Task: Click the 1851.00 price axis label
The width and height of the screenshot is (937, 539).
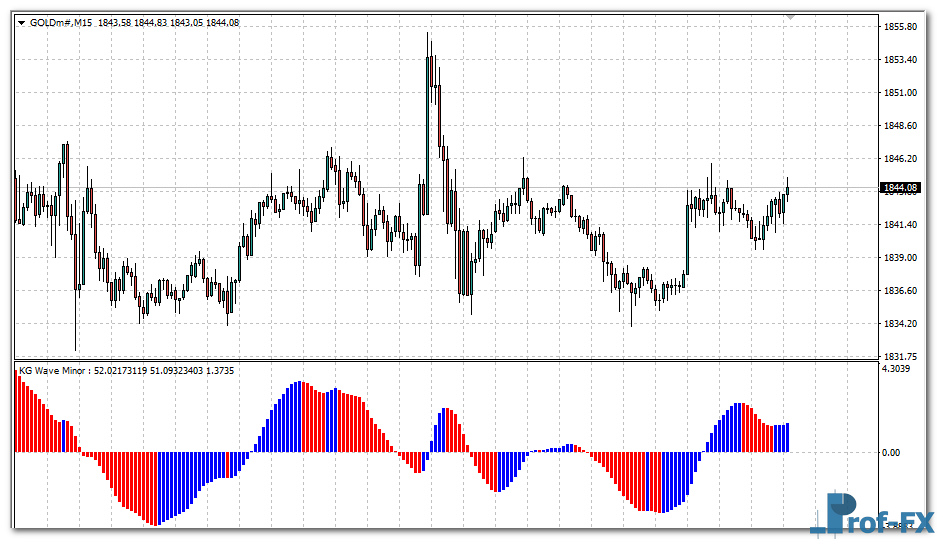Action: (x=901, y=93)
